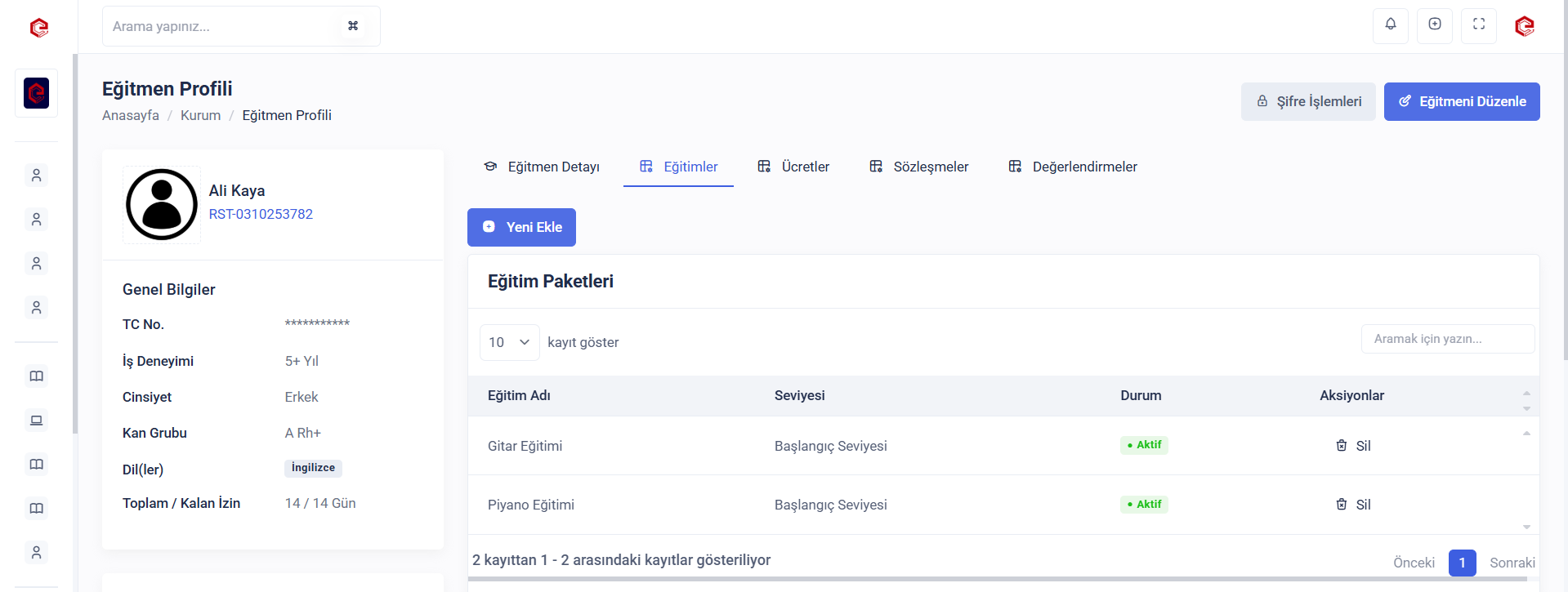This screenshot has height=592, width=1568.
Task: Click the Eğitmeni Düzenle button
Action: 1461,101
